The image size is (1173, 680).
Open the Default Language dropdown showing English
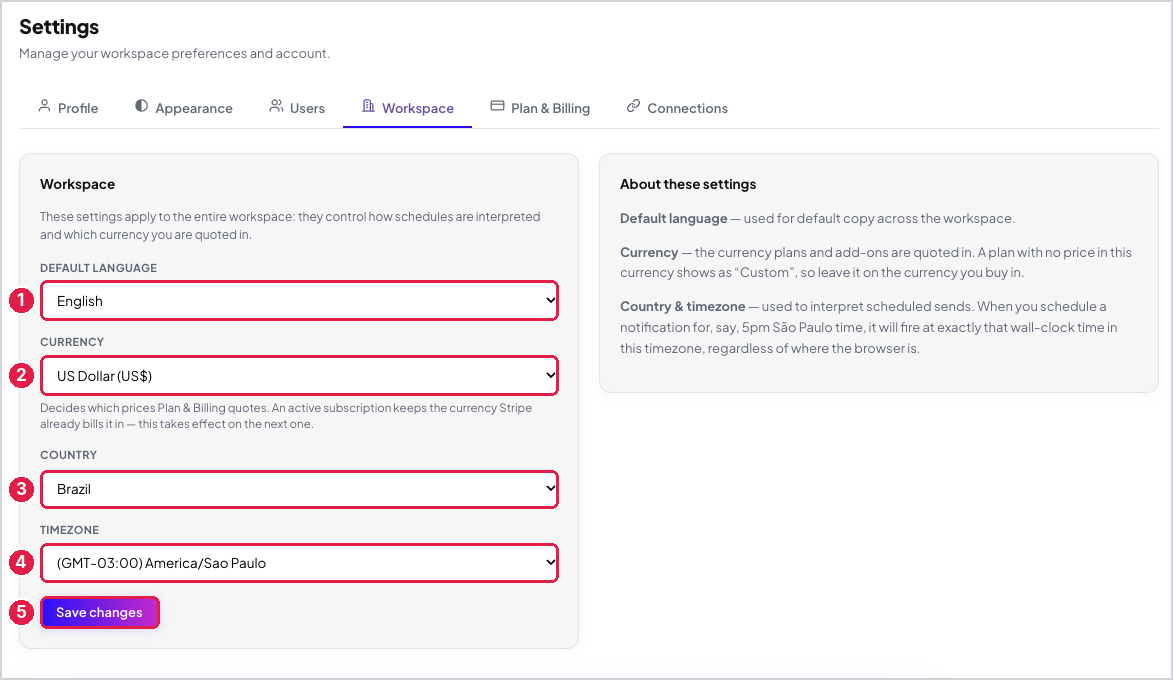point(299,301)
